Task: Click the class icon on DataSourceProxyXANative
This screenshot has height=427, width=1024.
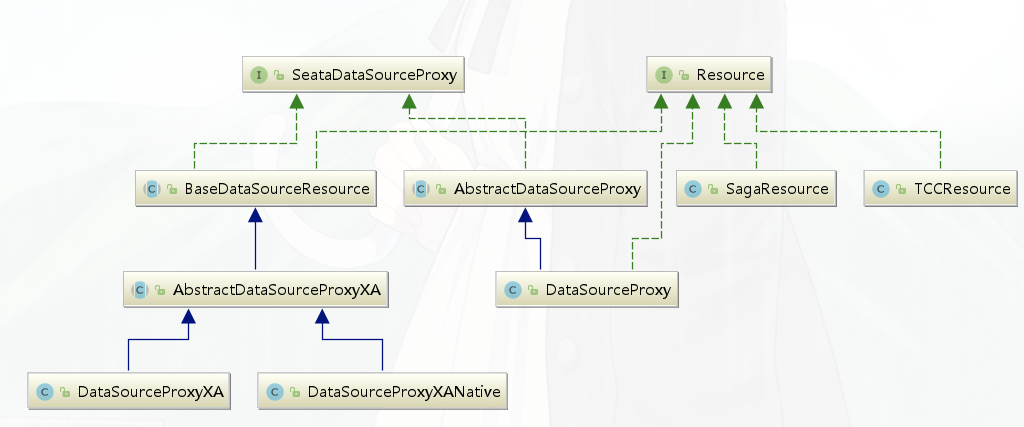Action: click(x=274, y=392)
